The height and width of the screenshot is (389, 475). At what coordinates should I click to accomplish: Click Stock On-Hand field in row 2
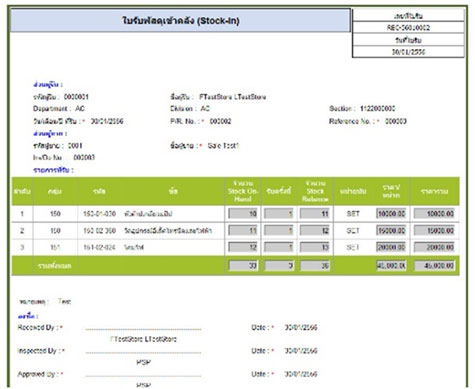pos(243,230)
